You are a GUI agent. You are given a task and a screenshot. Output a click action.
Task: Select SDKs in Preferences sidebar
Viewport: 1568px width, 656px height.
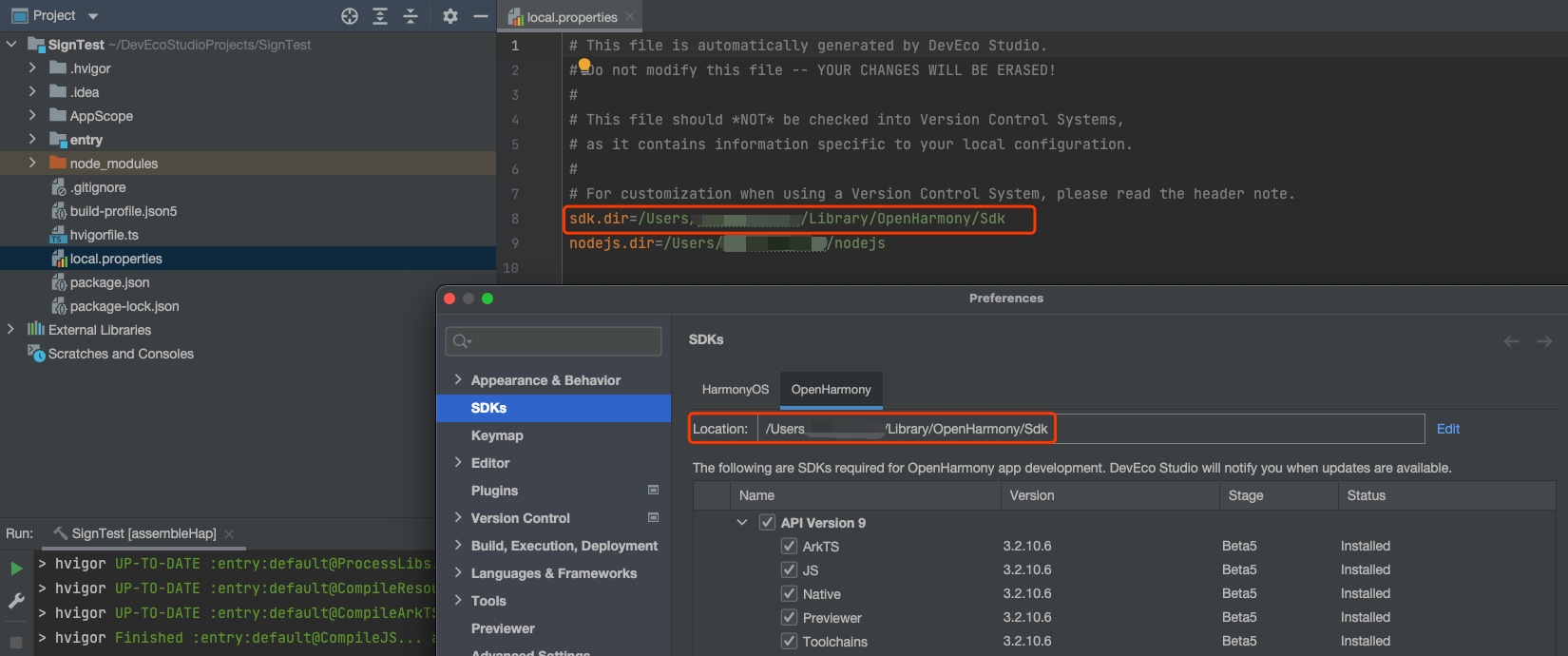[554, 408]
